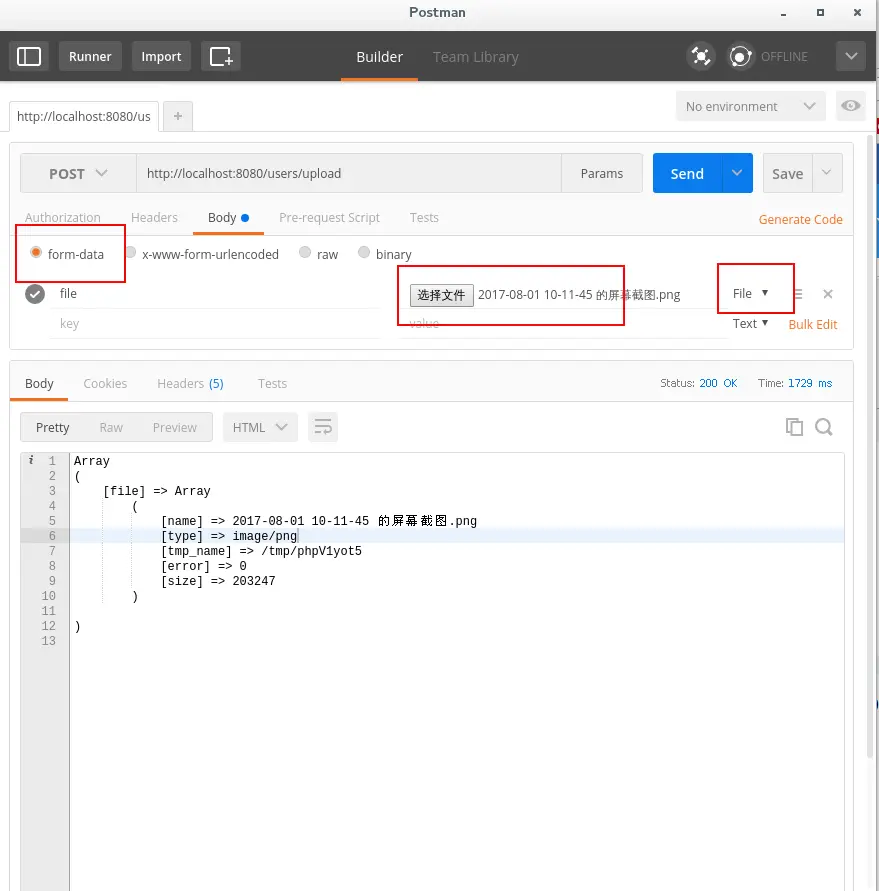Switch to Preview response view
The image size is (879, 891).
tap(174, 427)
